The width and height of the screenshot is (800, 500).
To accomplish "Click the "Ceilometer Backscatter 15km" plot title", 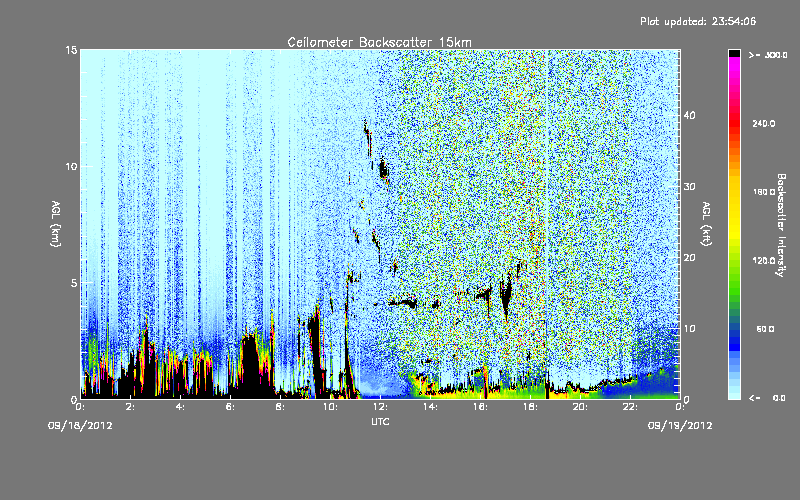I will coord(379,42).
